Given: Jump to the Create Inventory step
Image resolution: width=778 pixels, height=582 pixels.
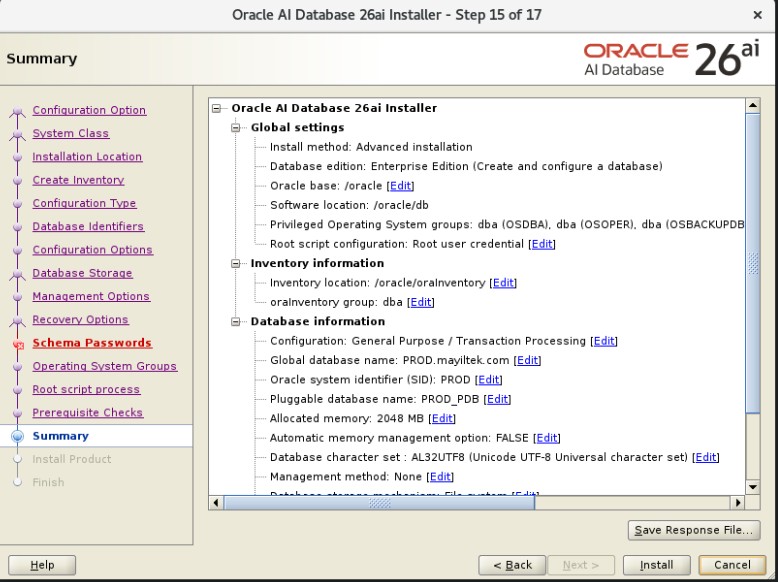Looking at the screenshot, I should click(x=78, y=180).
